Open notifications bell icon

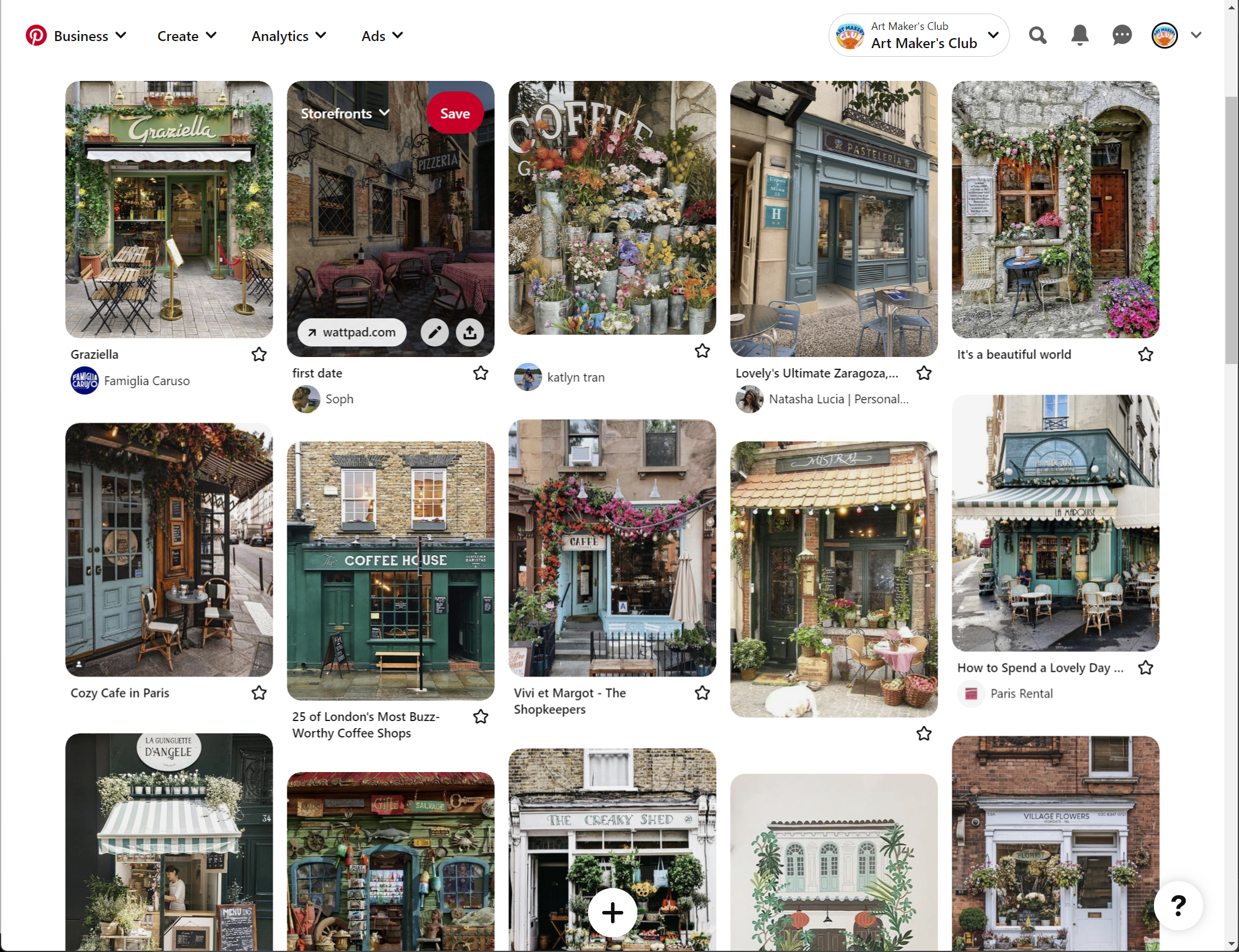click(1080, 36)
